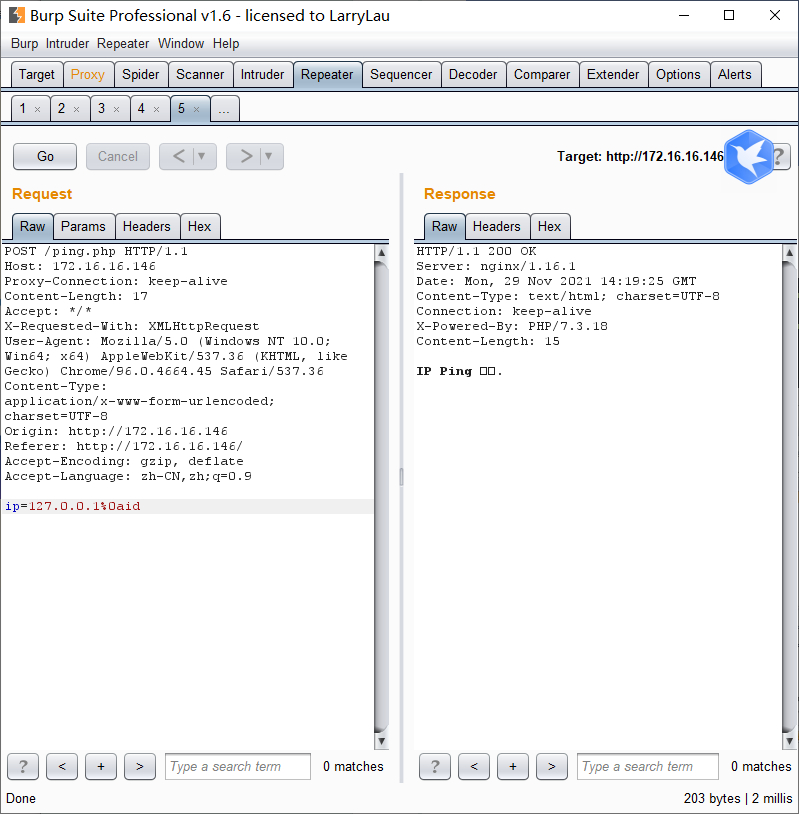Close repeater tab 2 with its x
The image size is (799, 814).
tap(76, 110)
